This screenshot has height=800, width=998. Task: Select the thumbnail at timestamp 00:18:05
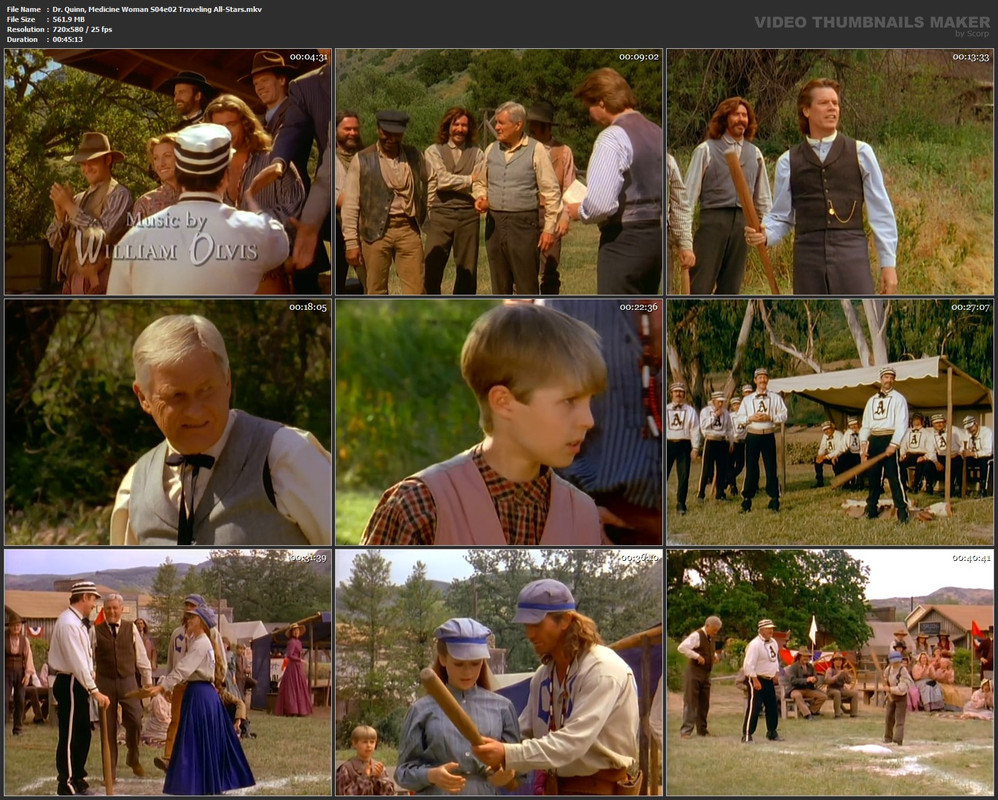[167, 423]
